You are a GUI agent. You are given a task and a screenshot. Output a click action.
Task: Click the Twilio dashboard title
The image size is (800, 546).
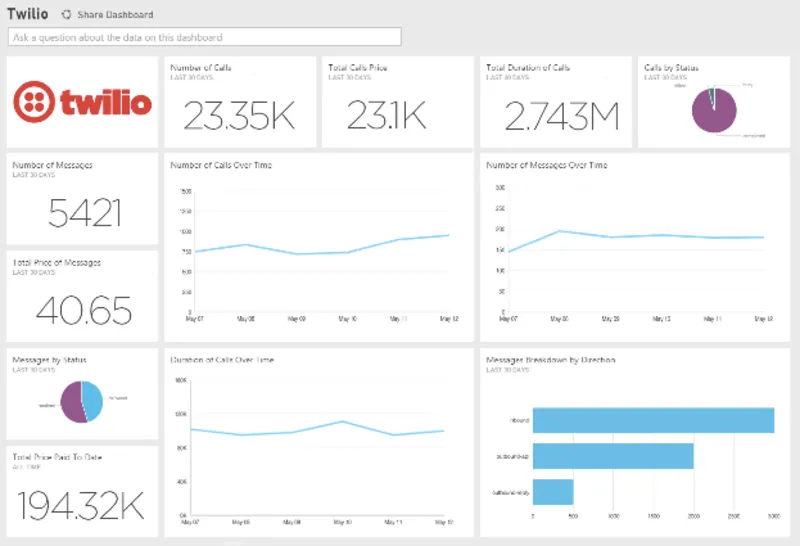[x=27, y=14]
